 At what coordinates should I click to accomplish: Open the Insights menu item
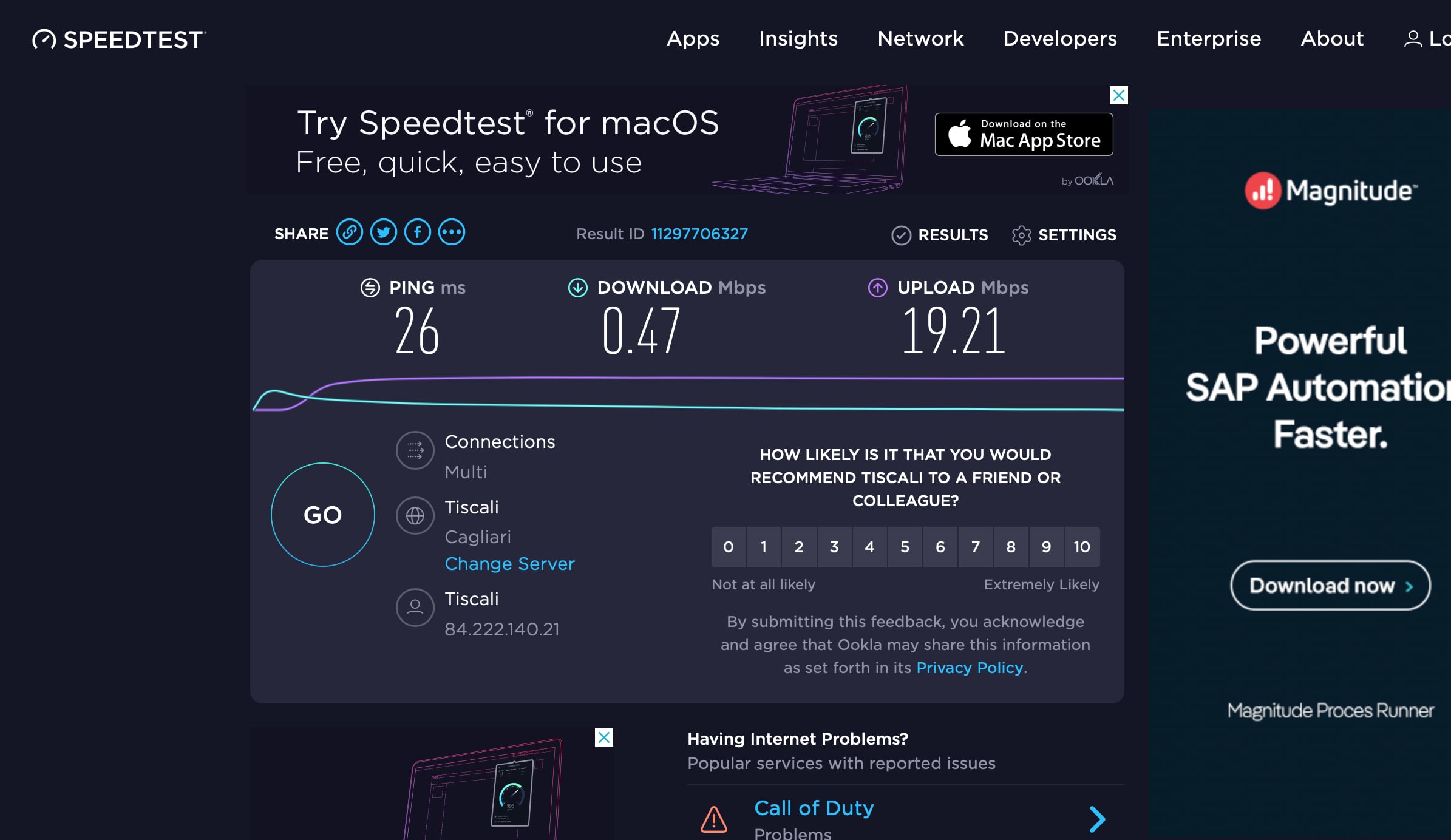pos(798,39)
